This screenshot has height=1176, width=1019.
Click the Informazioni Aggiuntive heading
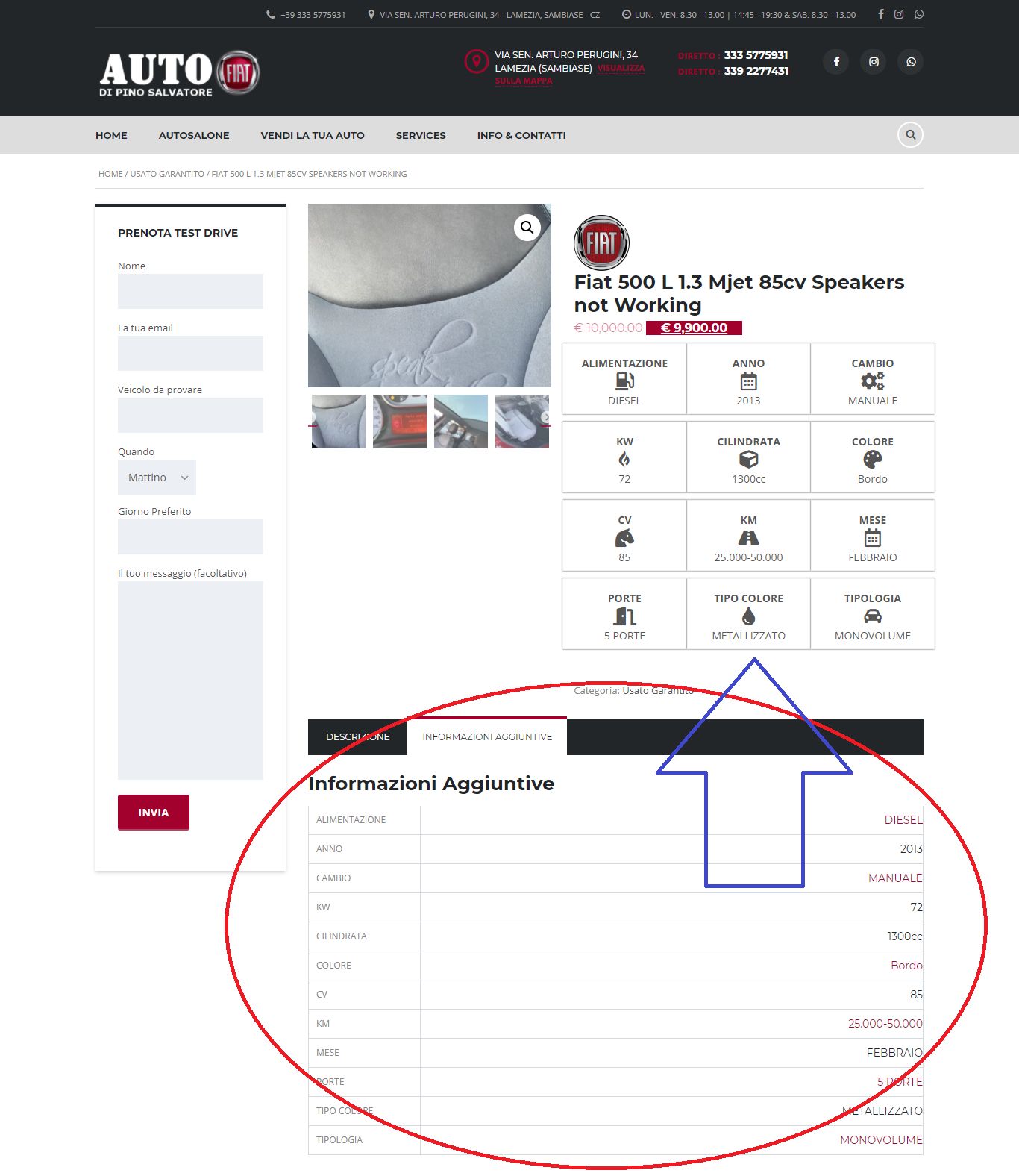pos(431,784)
